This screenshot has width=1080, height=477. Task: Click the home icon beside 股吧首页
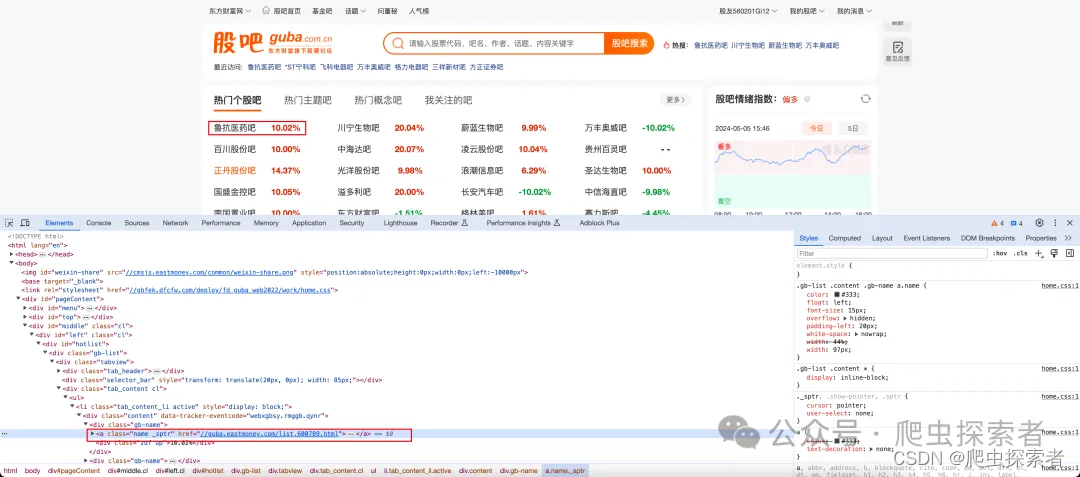click(x=266, y=11)
